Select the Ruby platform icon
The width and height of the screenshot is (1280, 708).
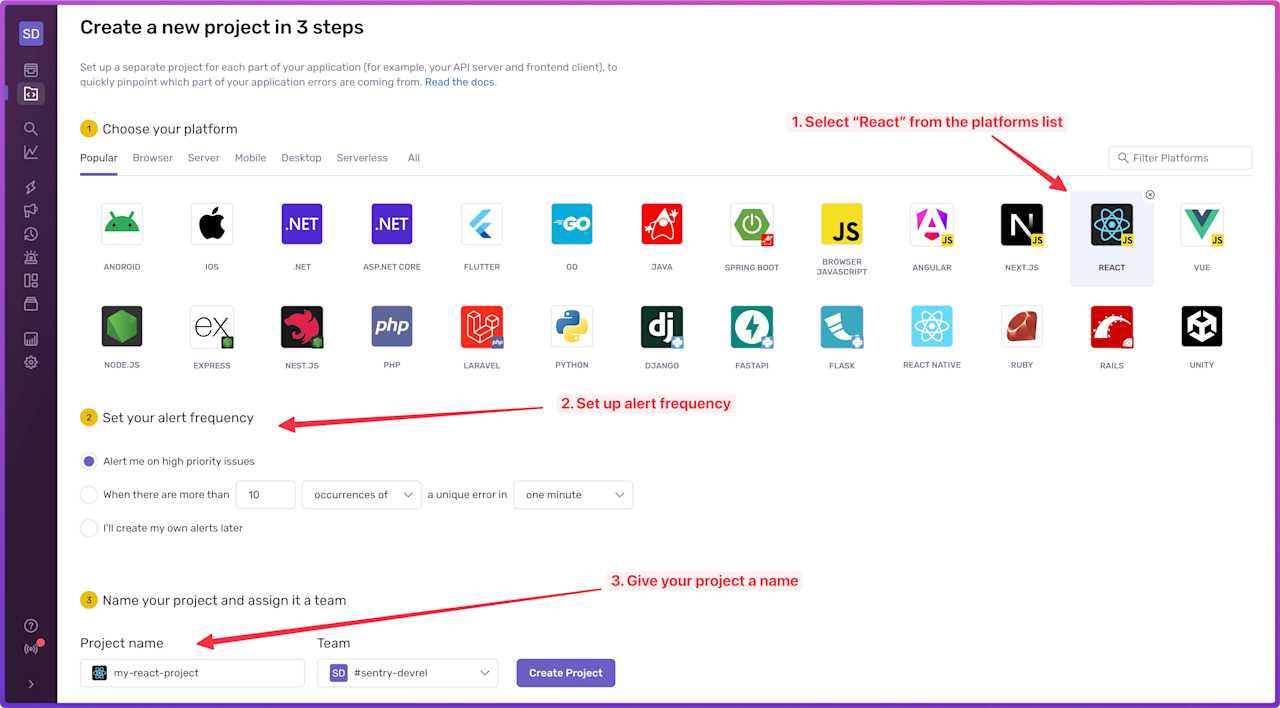(1022, 326)
